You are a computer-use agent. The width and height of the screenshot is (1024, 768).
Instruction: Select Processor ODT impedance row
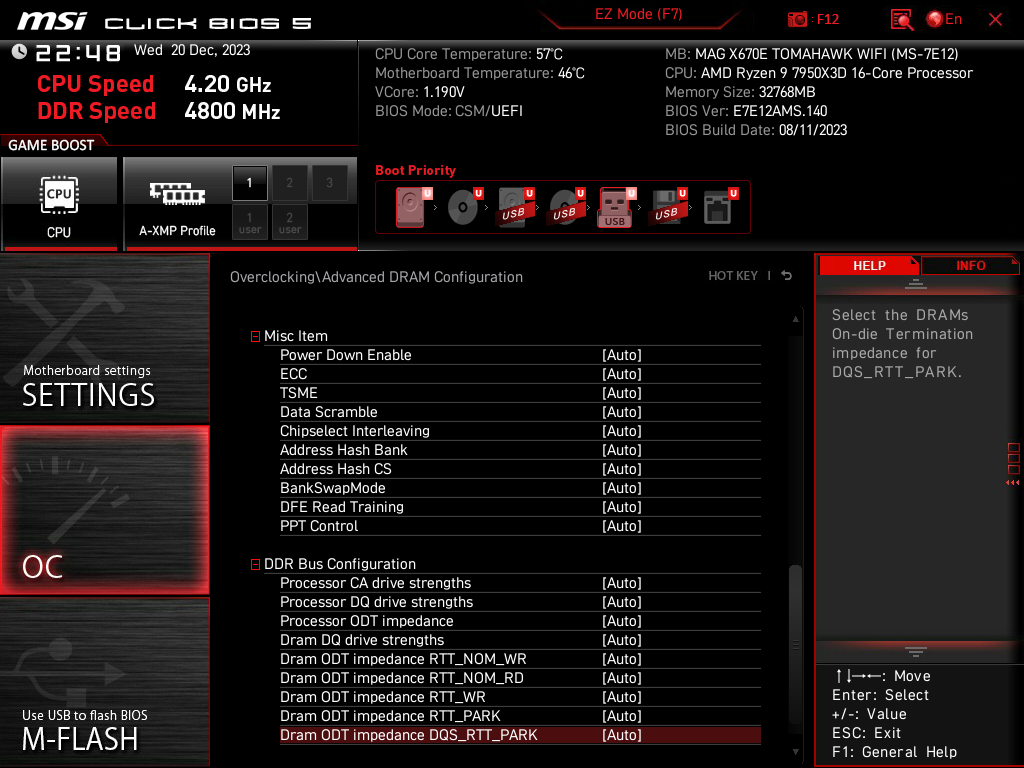click(520, 621)
